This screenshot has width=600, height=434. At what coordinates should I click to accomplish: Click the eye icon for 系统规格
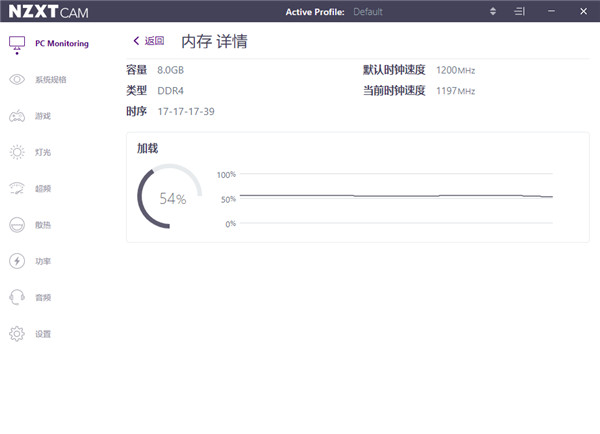[17, 80]
